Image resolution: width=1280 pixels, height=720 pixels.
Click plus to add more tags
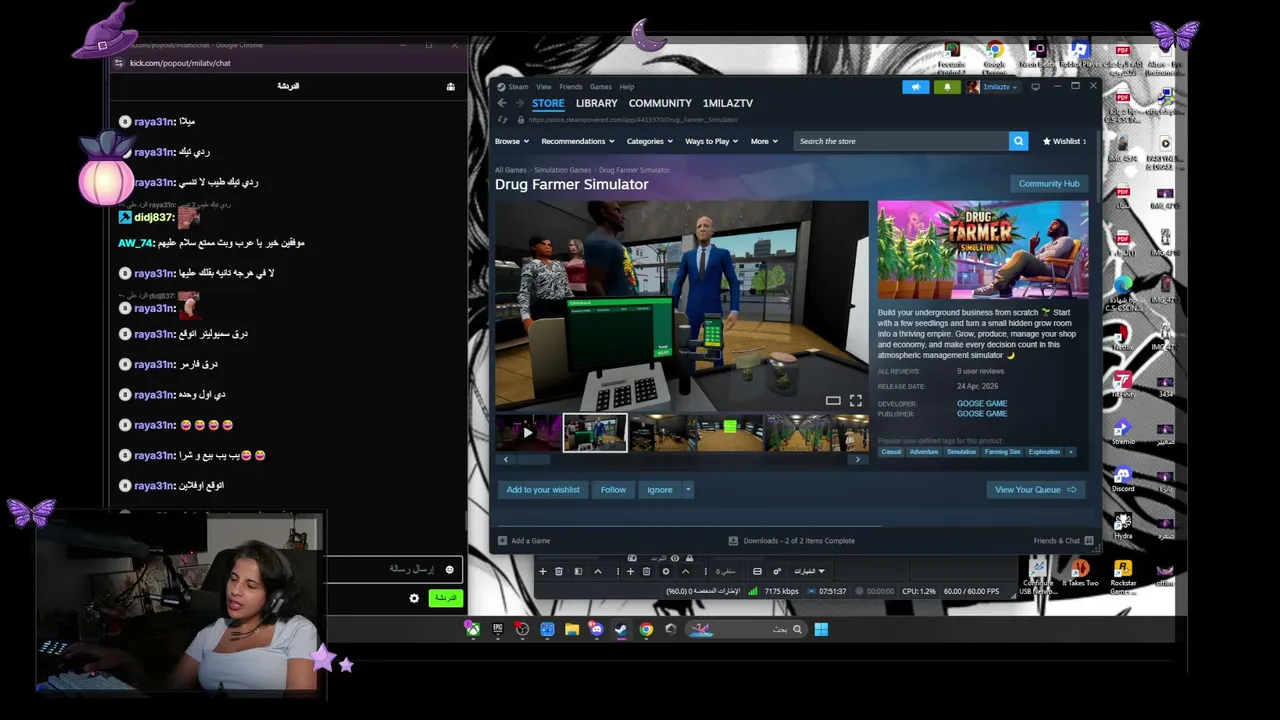click(x=1070, y=452)
